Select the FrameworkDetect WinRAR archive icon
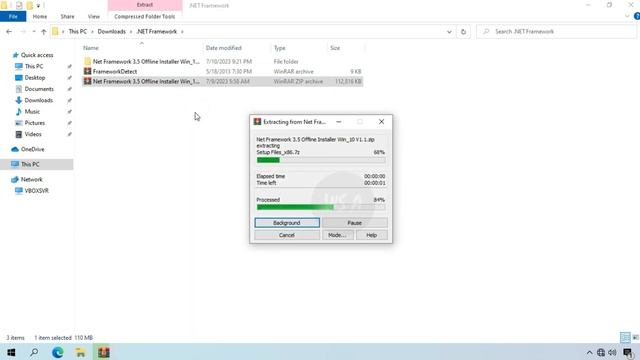Screen dimensions: 640x360 [x=87, y=71]
